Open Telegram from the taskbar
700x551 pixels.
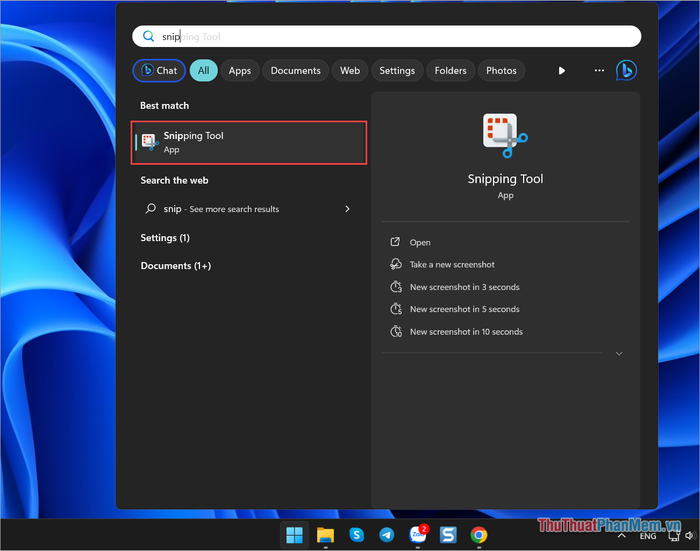click(387, 534)
